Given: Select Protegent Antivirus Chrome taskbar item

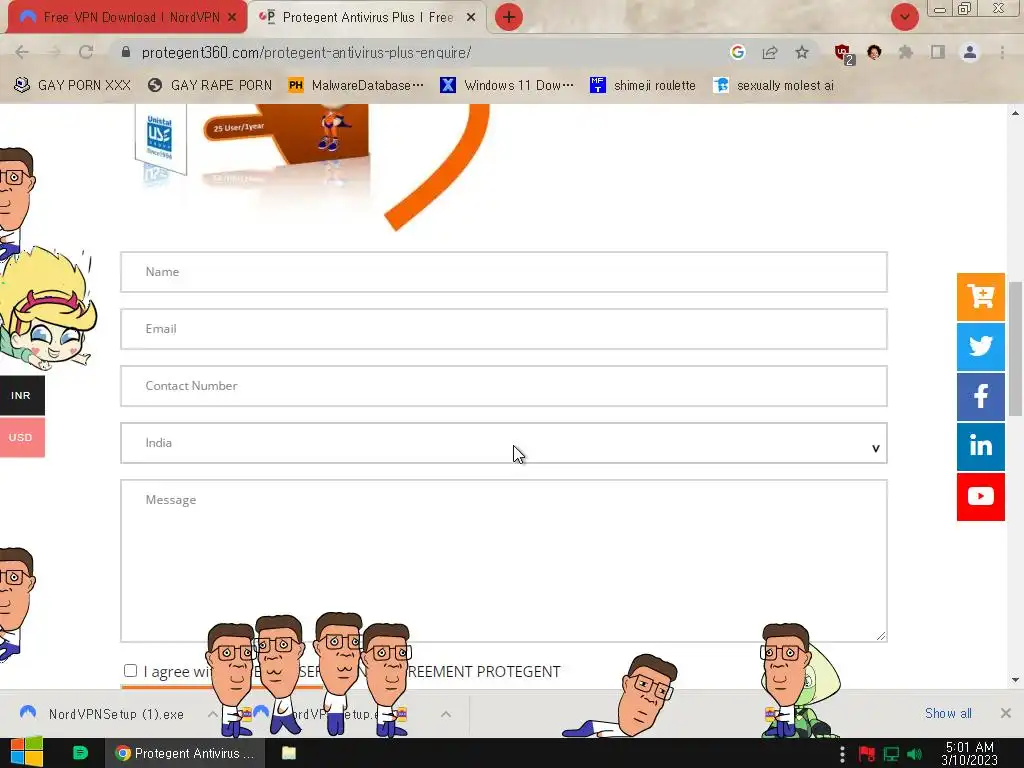Looking at the screenshot, I should [185, 753].
